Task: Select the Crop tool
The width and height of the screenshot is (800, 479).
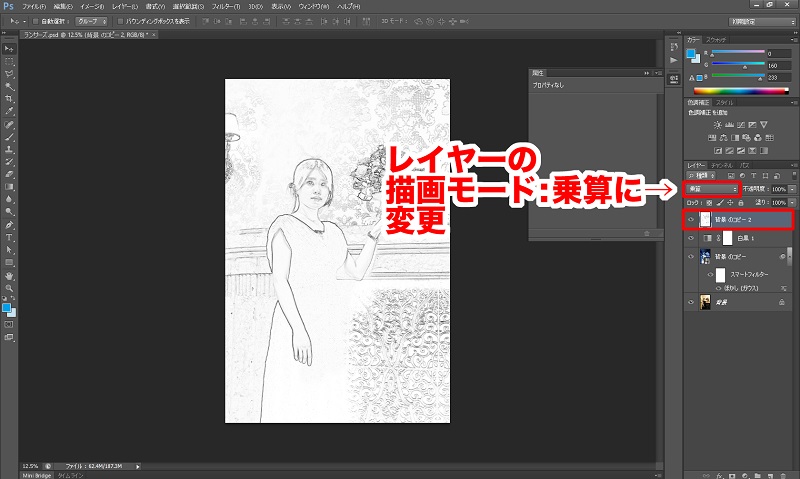Action: (x=9, y=99)
